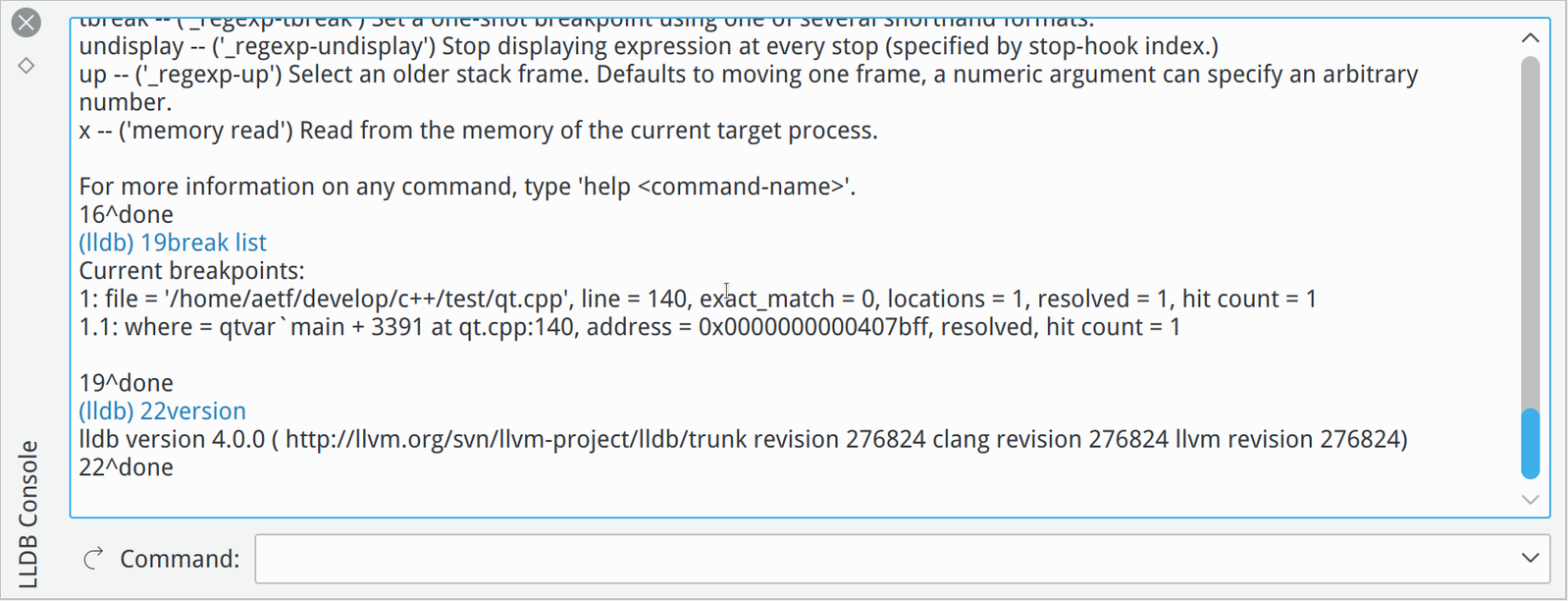Click the "(lldb) 19break list" command line
Screen dimensions: 1568x601
click(x=173, y=243)
